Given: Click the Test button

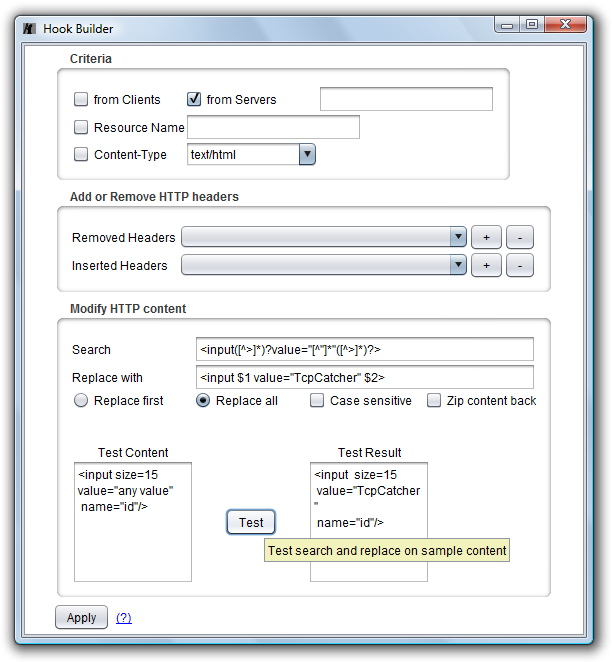Looking at the screenshot, I should pos(251,522).
